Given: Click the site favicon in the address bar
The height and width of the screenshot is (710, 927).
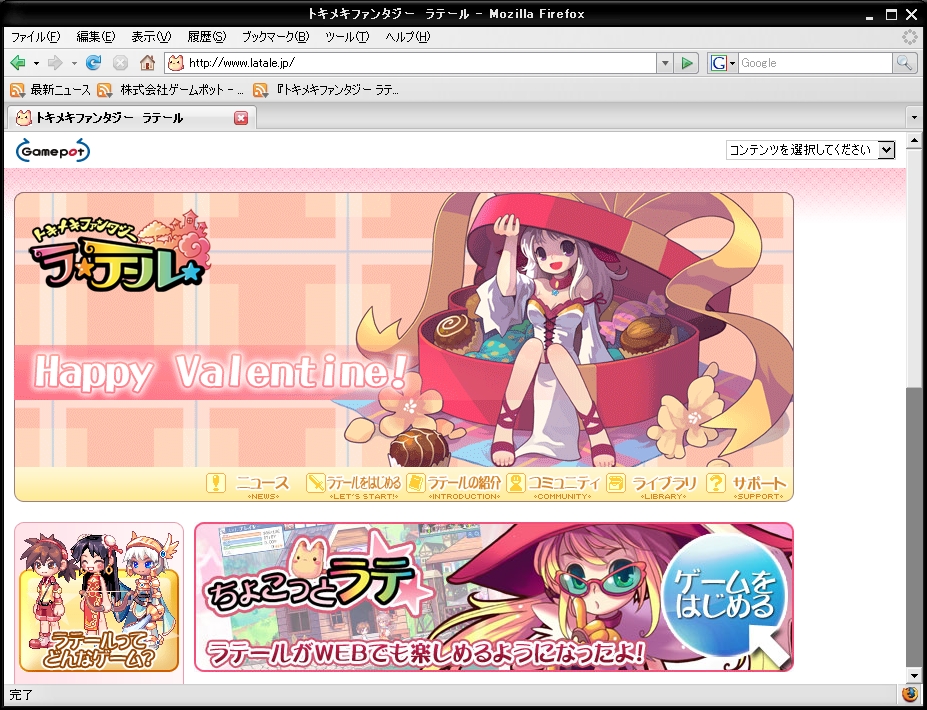Looking at the screenshot, I should pyautogui.click(x=176, y=63).
